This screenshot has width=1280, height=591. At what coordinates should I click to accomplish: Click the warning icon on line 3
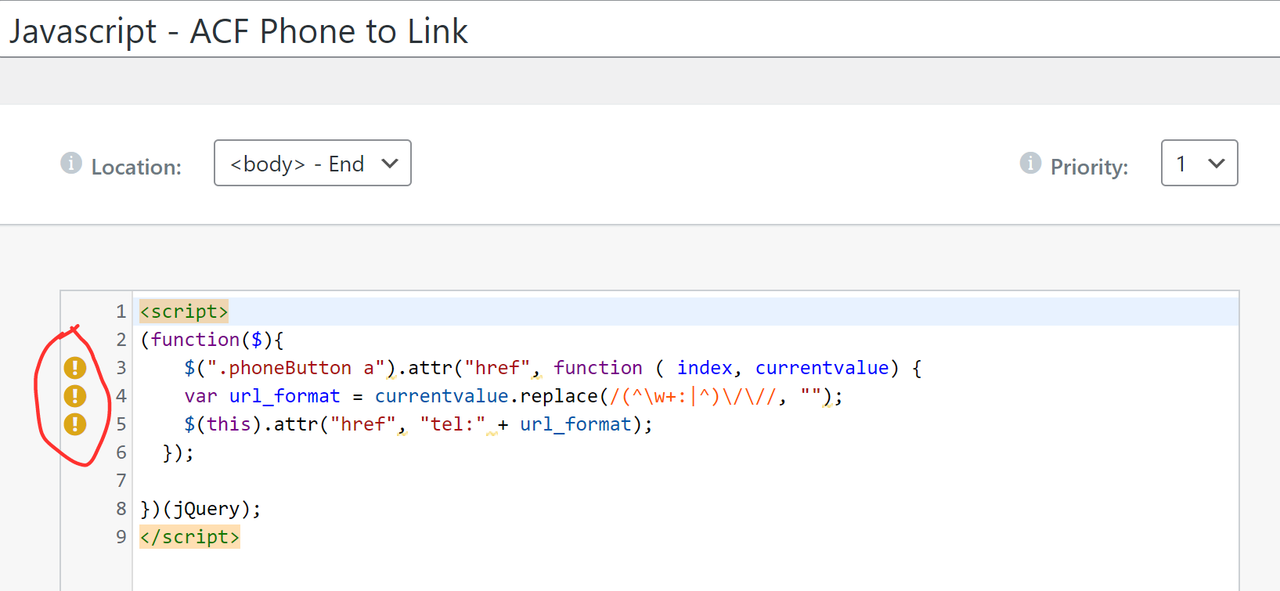[x=75, y=368]
